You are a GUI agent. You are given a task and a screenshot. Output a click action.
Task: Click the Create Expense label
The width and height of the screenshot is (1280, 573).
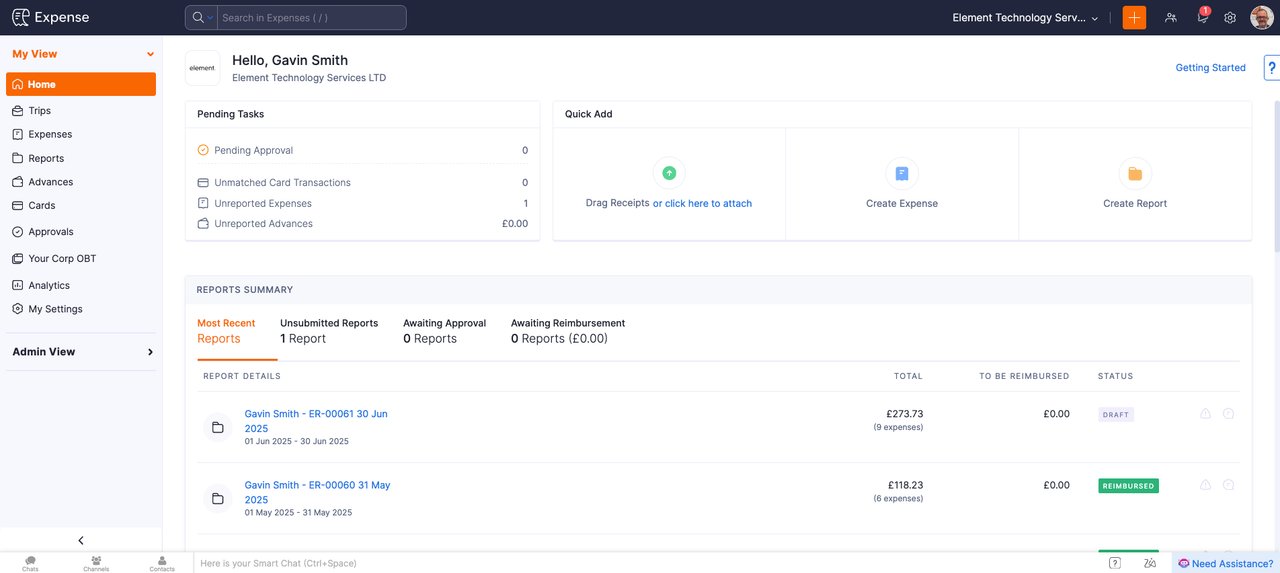902,203
